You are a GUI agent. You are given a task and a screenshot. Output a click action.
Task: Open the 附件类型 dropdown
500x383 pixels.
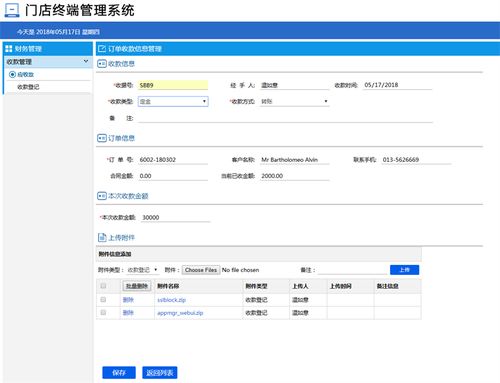[142, 270]
